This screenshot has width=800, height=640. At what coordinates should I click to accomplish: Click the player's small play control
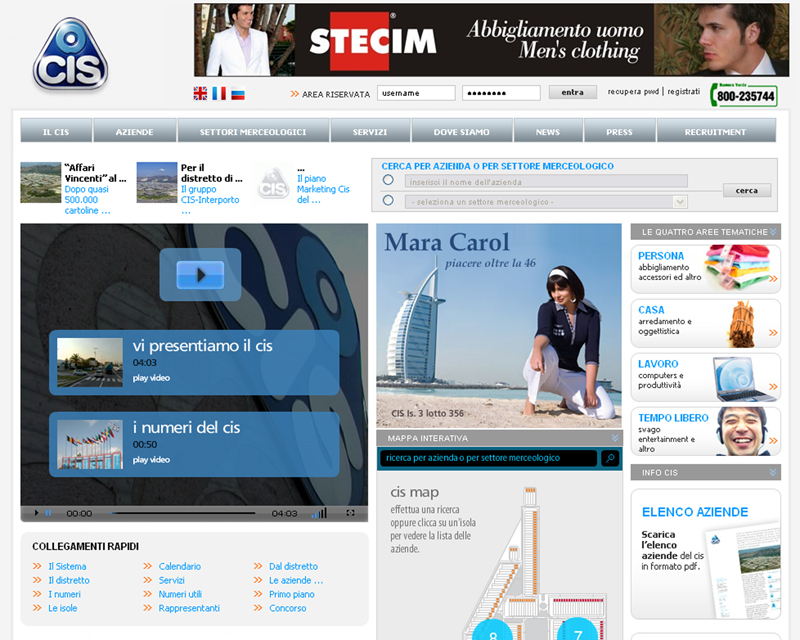[36, 513]
